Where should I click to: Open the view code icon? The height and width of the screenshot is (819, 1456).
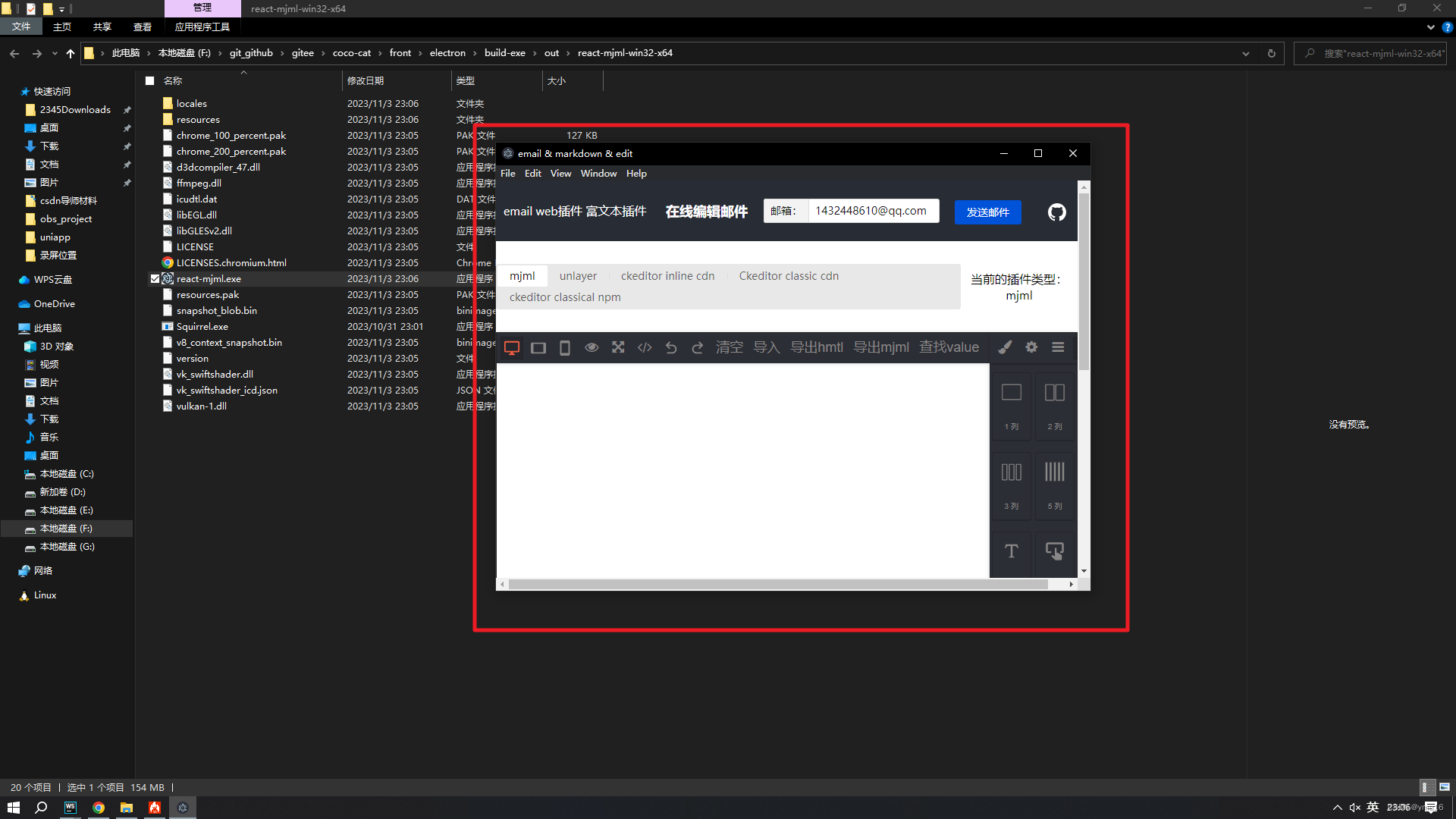[645, 347]
